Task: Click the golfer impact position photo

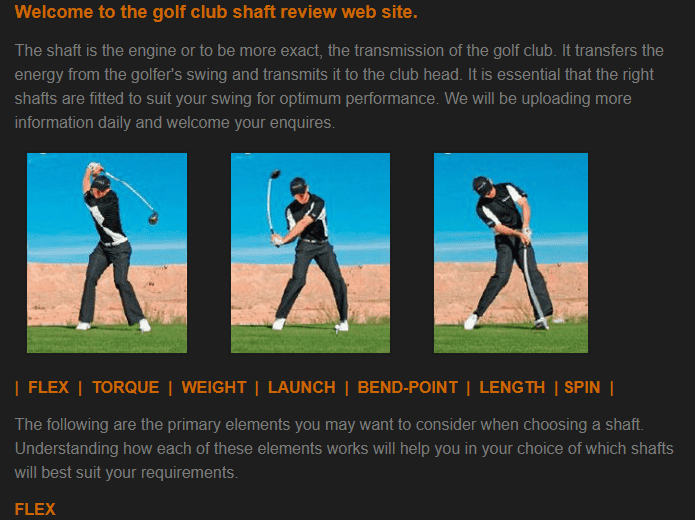Action: [x=511, y=253]
